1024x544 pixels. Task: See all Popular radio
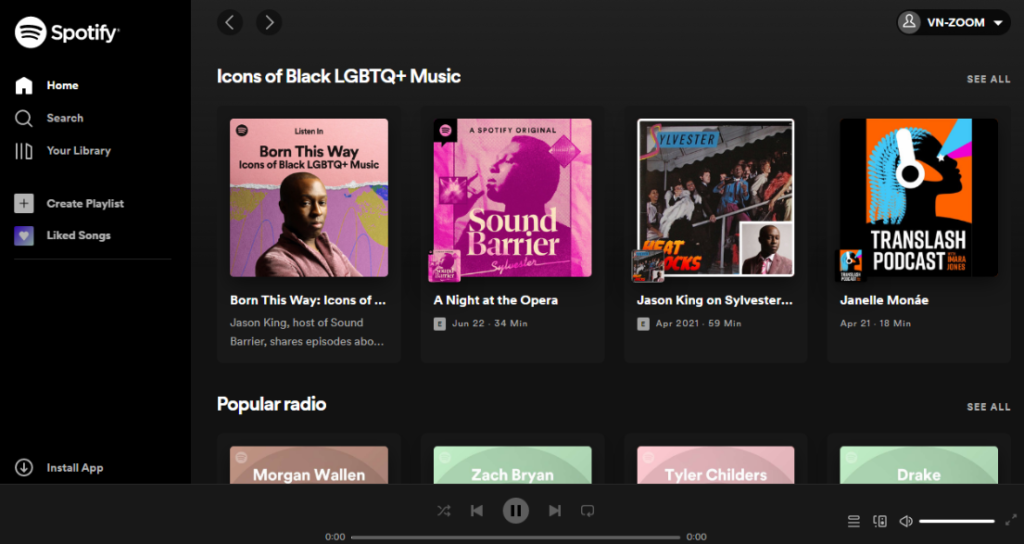988,407
